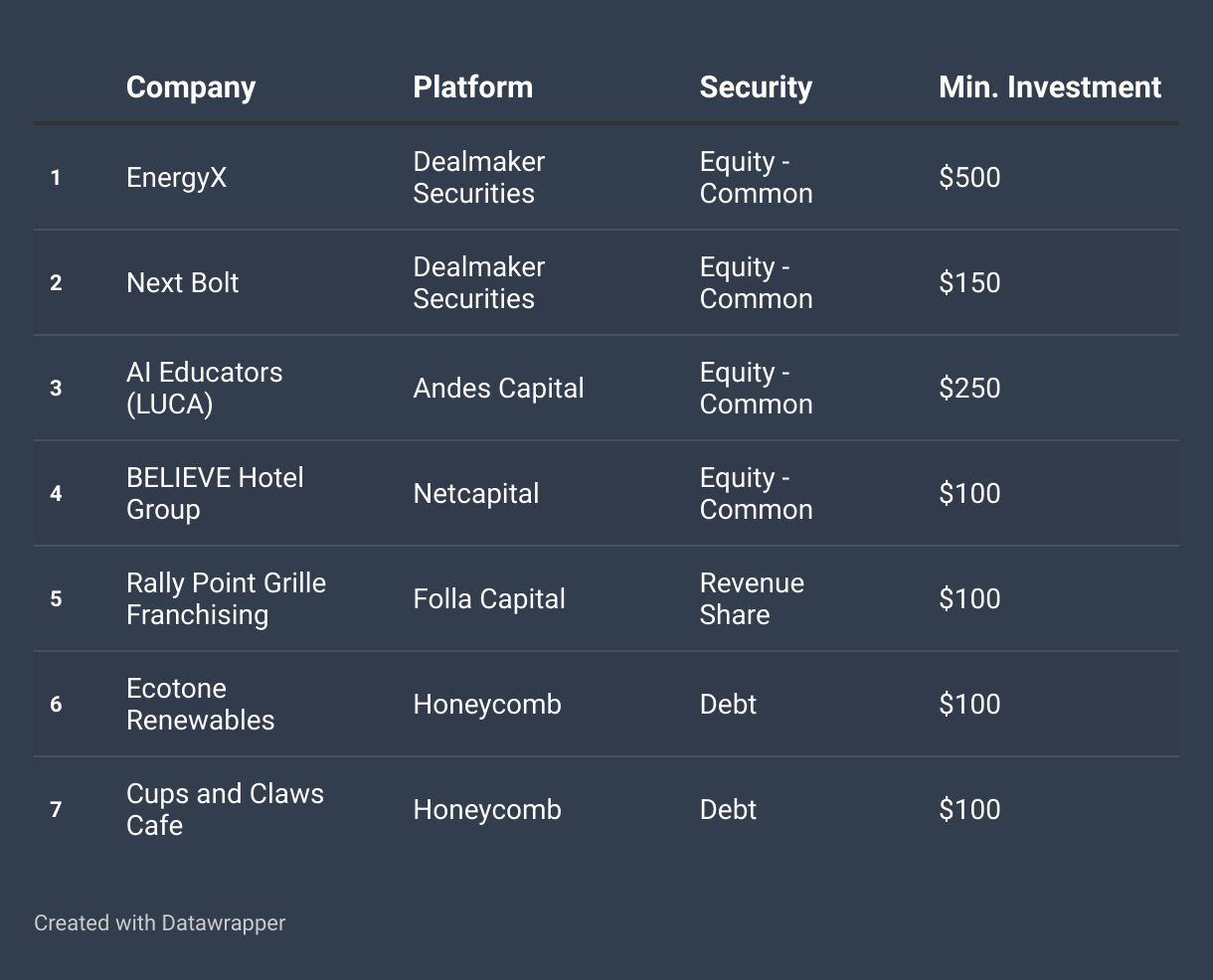
Task: Click the $150 minimum investment value
Action: pyautogui.click(x=969, y=283)
